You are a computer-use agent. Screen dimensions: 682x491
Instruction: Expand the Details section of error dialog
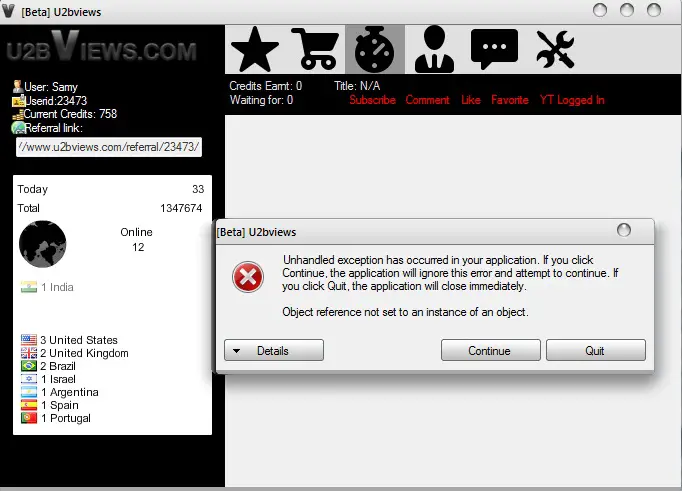coord(274,351)
